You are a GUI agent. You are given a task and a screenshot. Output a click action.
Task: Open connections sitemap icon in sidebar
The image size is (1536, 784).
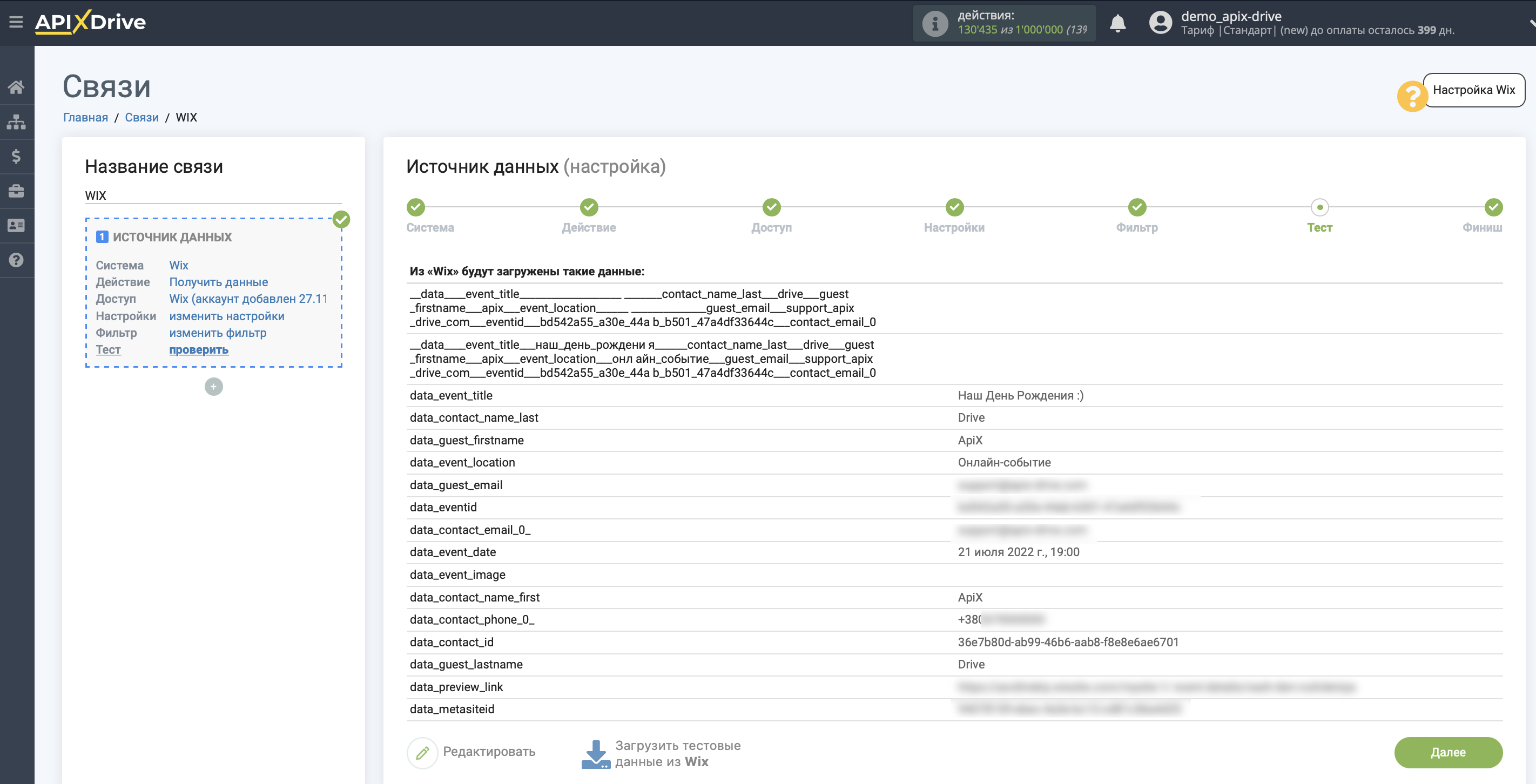click(x=16, y=122)
